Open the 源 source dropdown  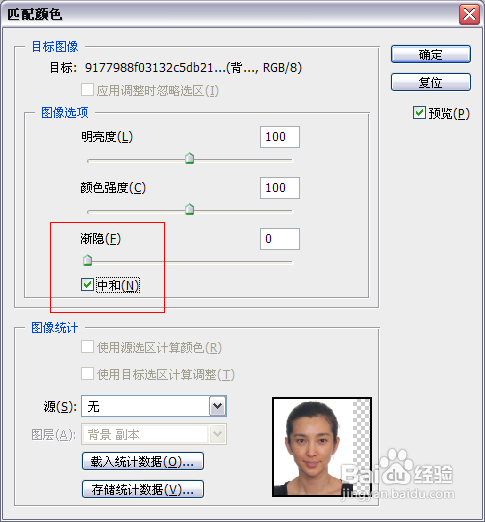(154, 406)
